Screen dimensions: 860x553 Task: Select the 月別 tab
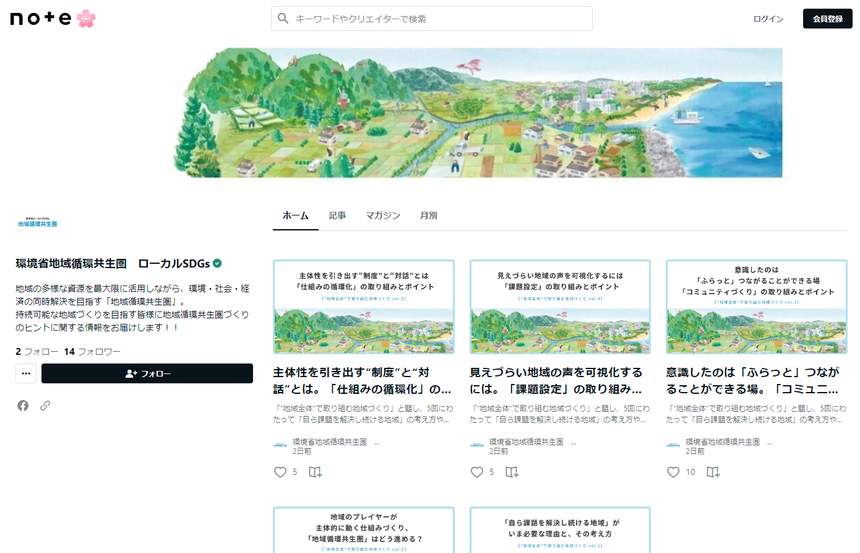pyautogui.click(x=428, y=216)
